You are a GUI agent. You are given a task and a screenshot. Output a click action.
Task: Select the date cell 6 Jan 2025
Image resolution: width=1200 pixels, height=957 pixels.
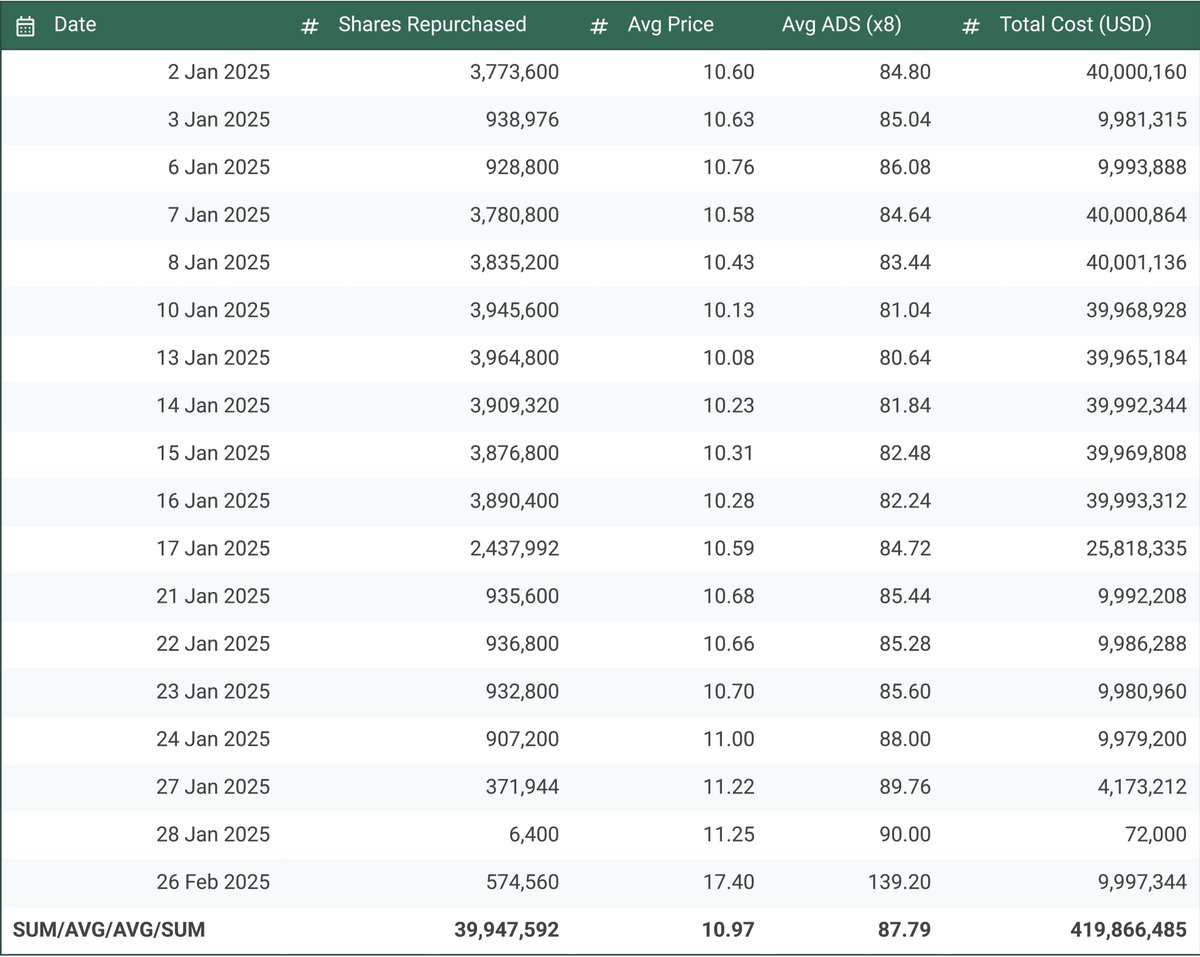219,167
